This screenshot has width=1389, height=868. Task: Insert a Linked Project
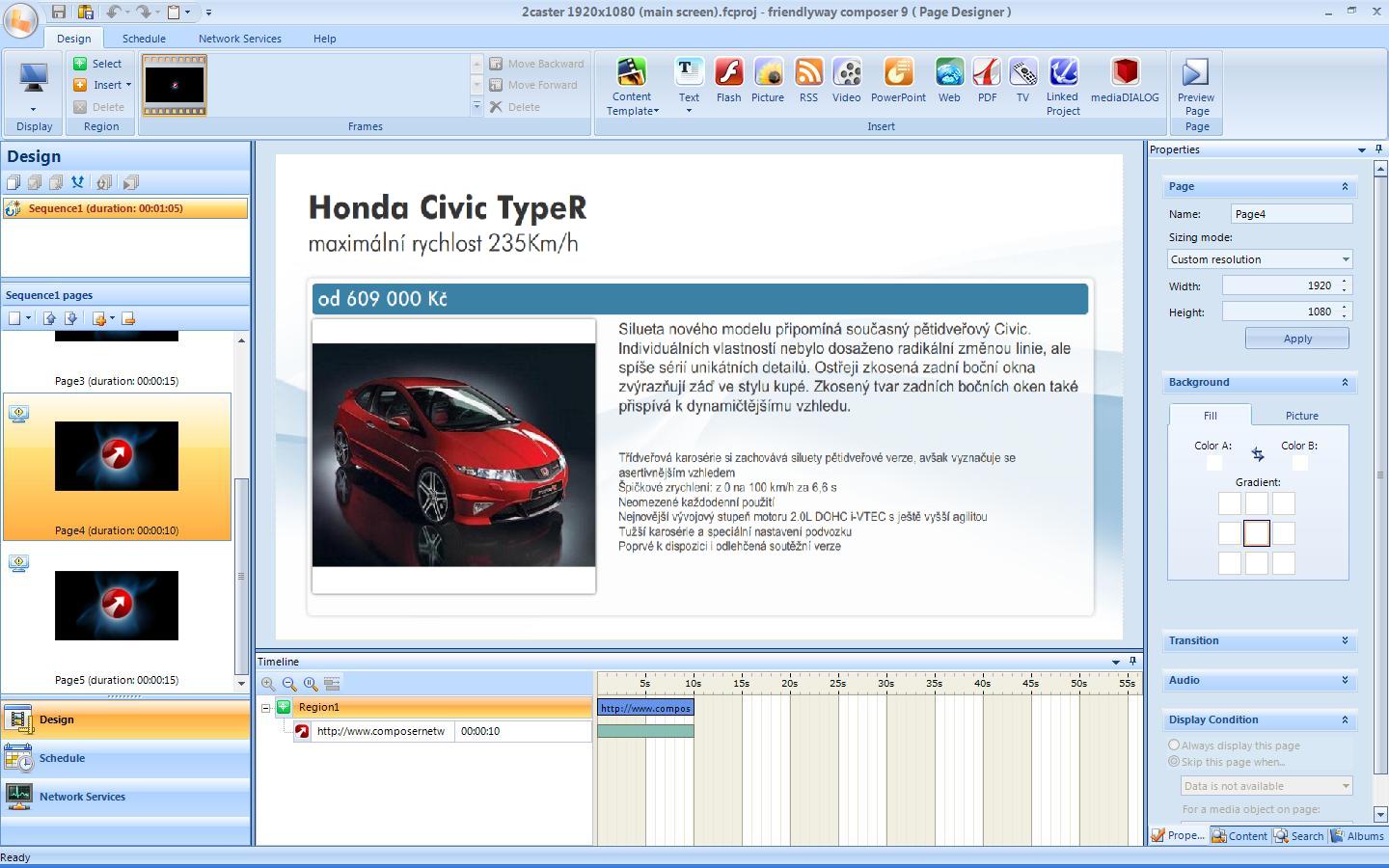click(1063, 87)
